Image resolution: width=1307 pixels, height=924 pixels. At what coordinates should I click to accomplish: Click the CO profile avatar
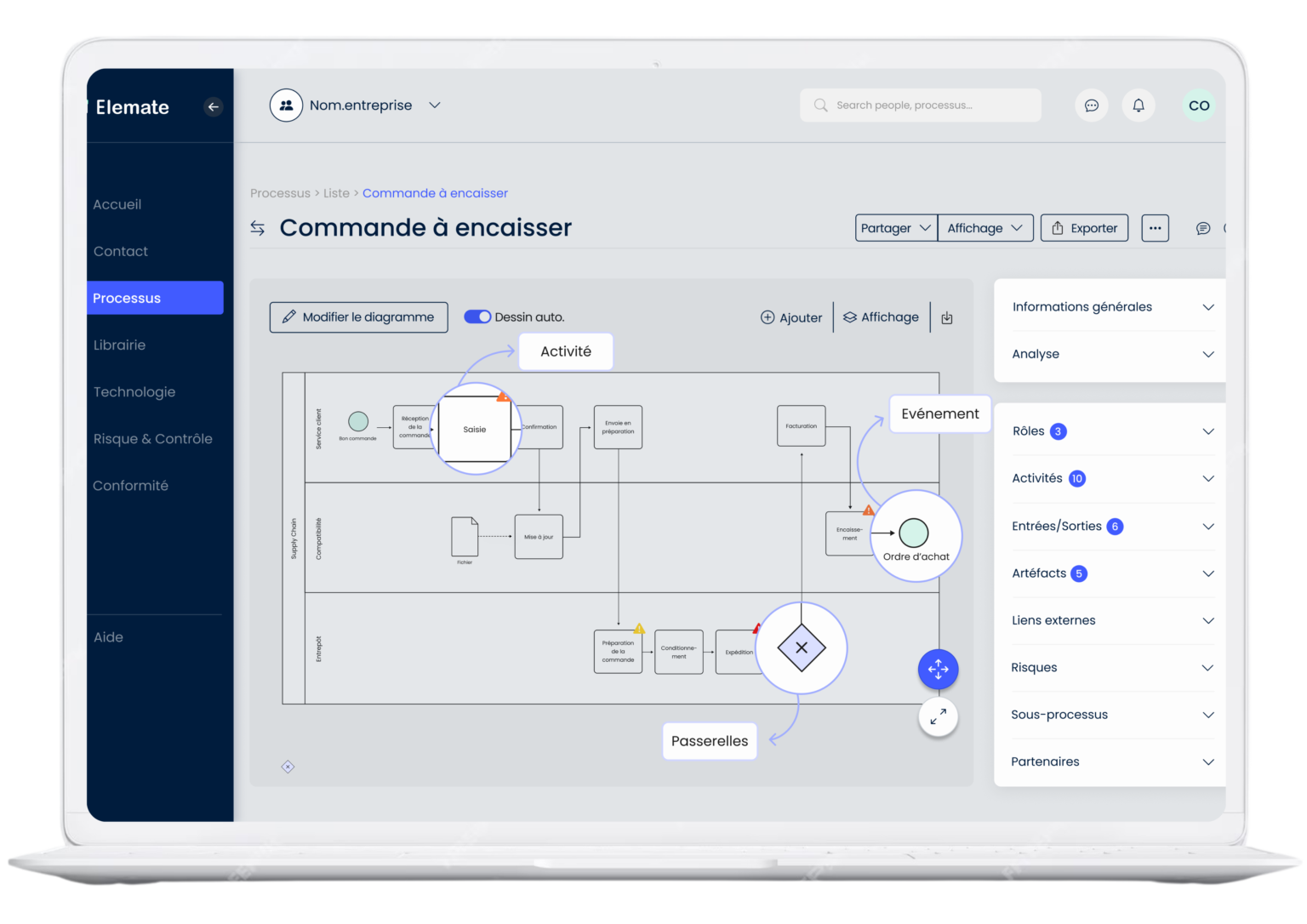(x=1199, y=106)
